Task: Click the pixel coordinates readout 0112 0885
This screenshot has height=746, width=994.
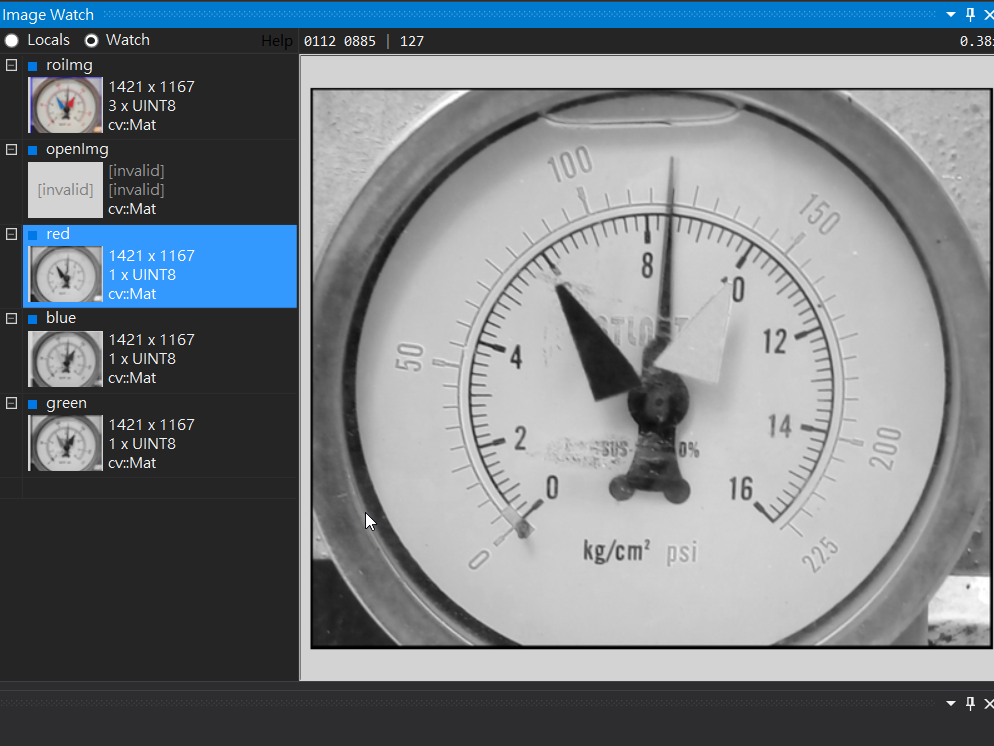Action: point(340,41)
